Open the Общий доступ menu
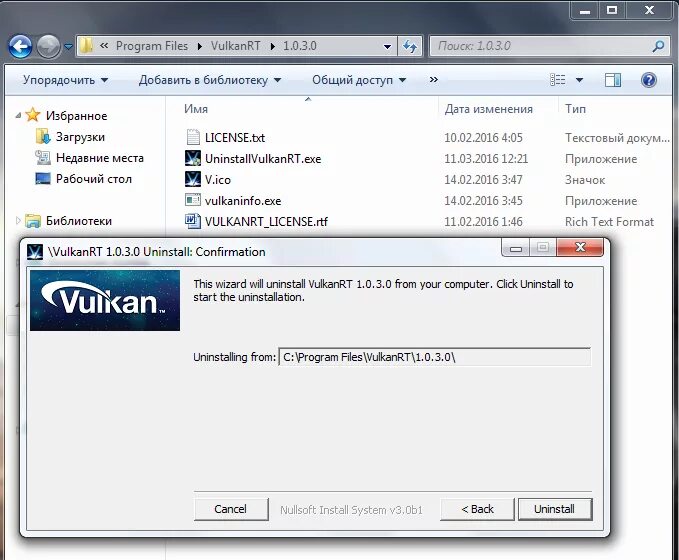This screenshot has height=560, width=679. click(x=359, y=80)
